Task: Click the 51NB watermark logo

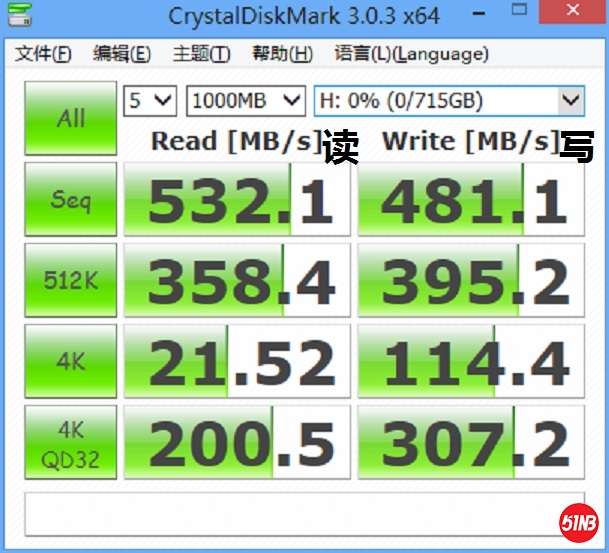Action: [x=577, y=520]
